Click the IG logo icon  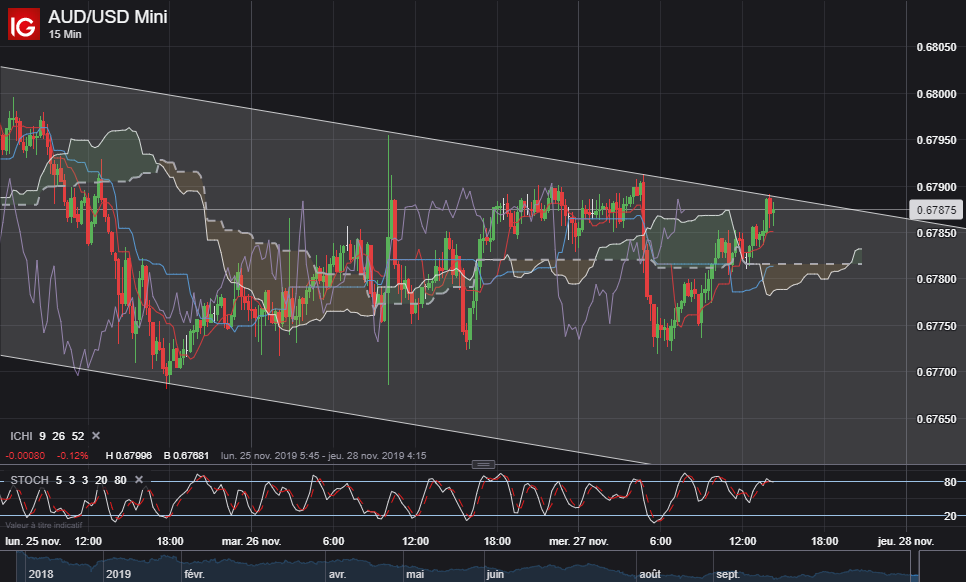click(23, 24)
